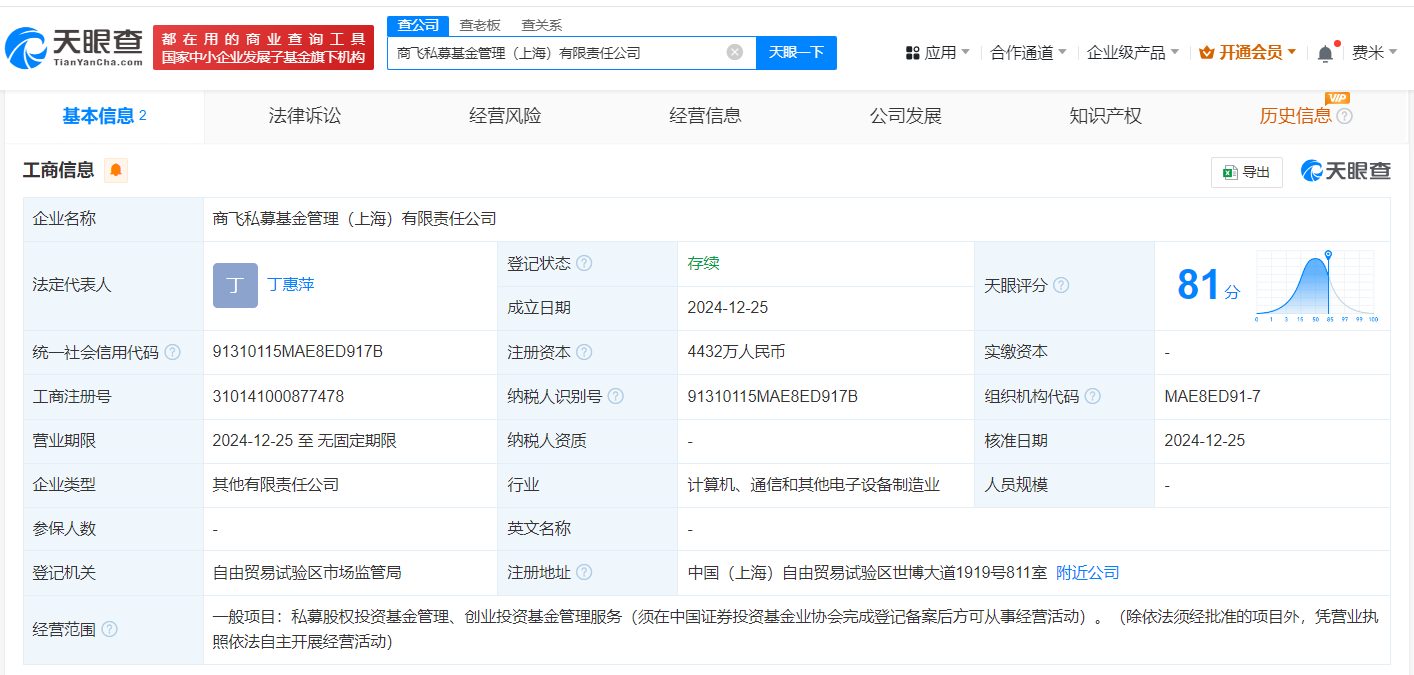1414x675 pixels.
Task: Open the notification bell in top bar
Action: click(x=1325, y=53)
